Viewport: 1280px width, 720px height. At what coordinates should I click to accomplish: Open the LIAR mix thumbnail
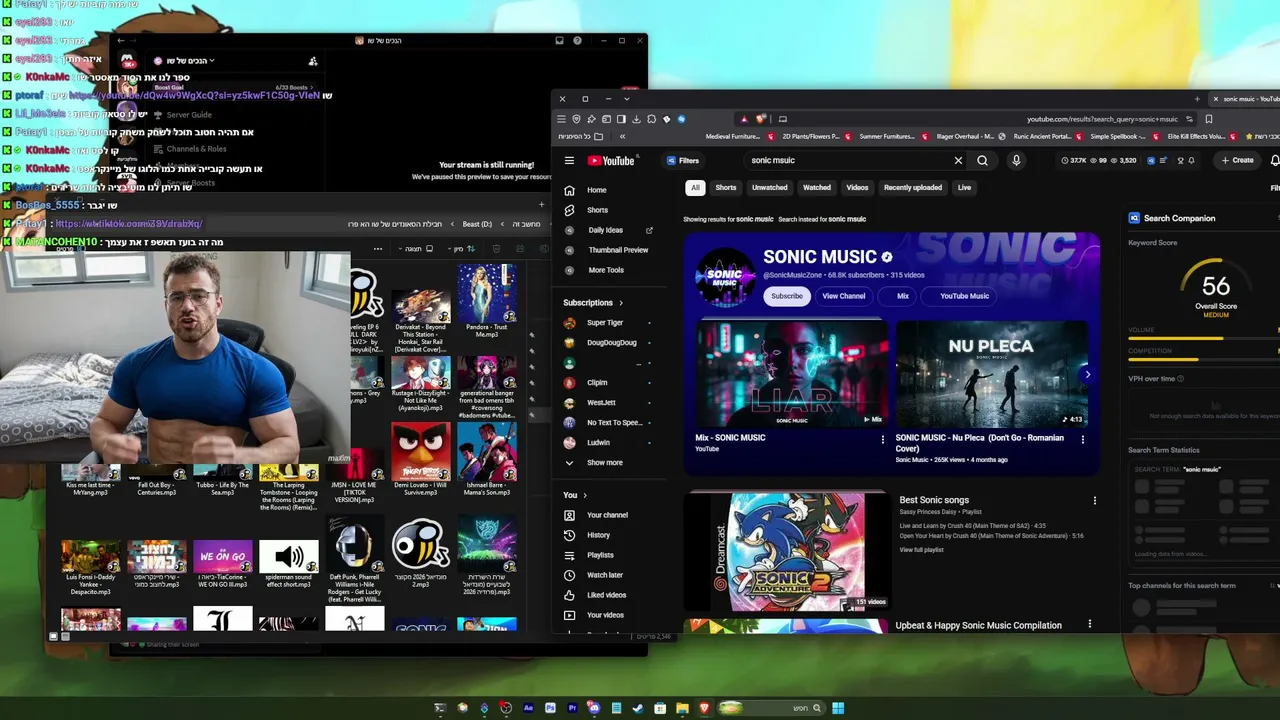(x=791, y=374)
